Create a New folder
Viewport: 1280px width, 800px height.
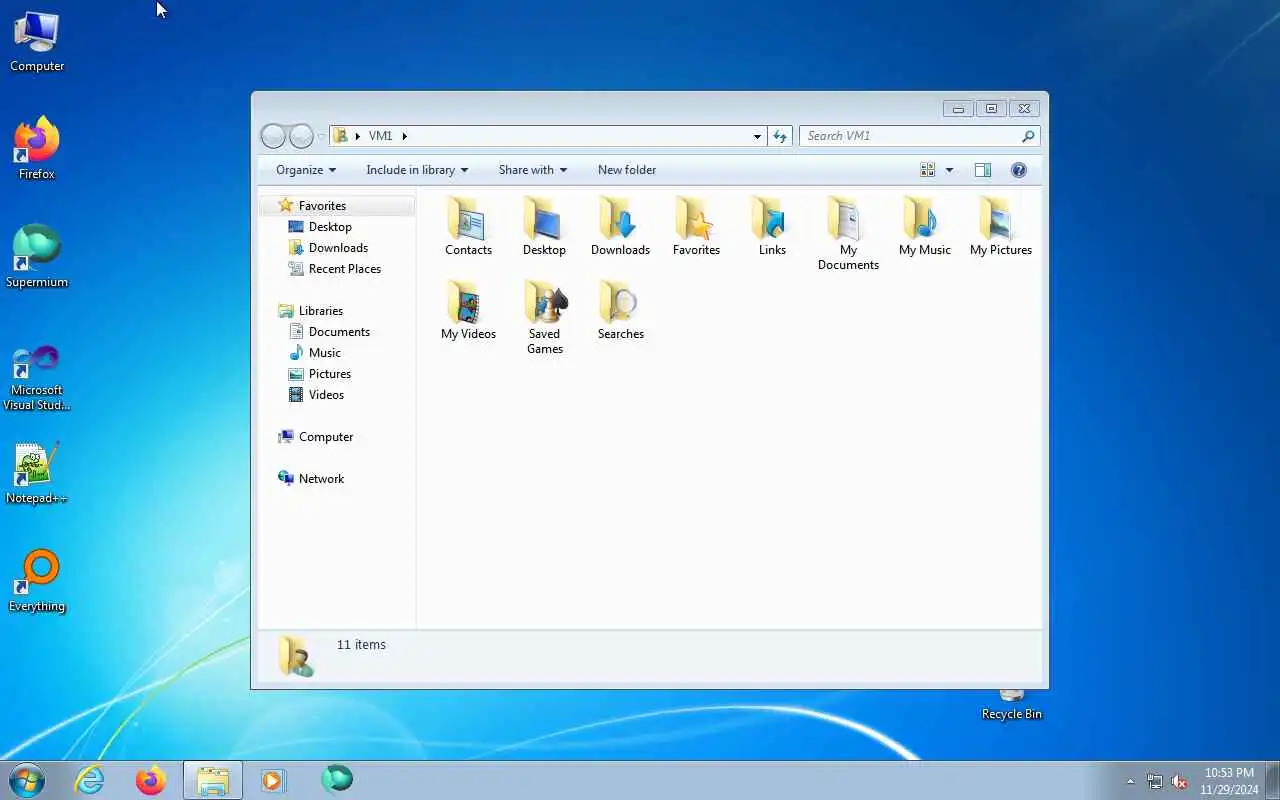click(x=627, y=170)
